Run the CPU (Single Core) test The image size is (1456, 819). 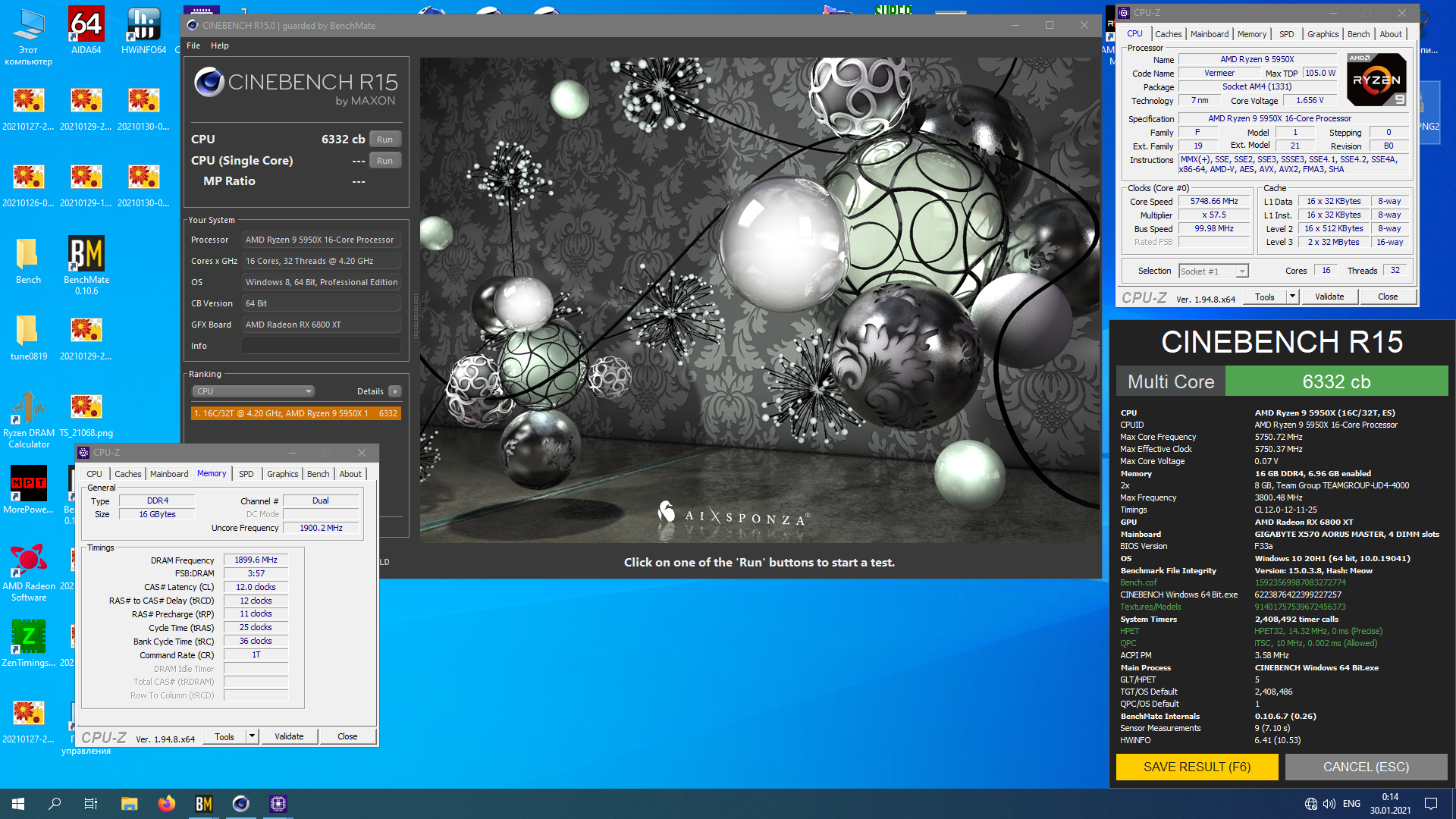pyautogui.click(x=384, y=161)
